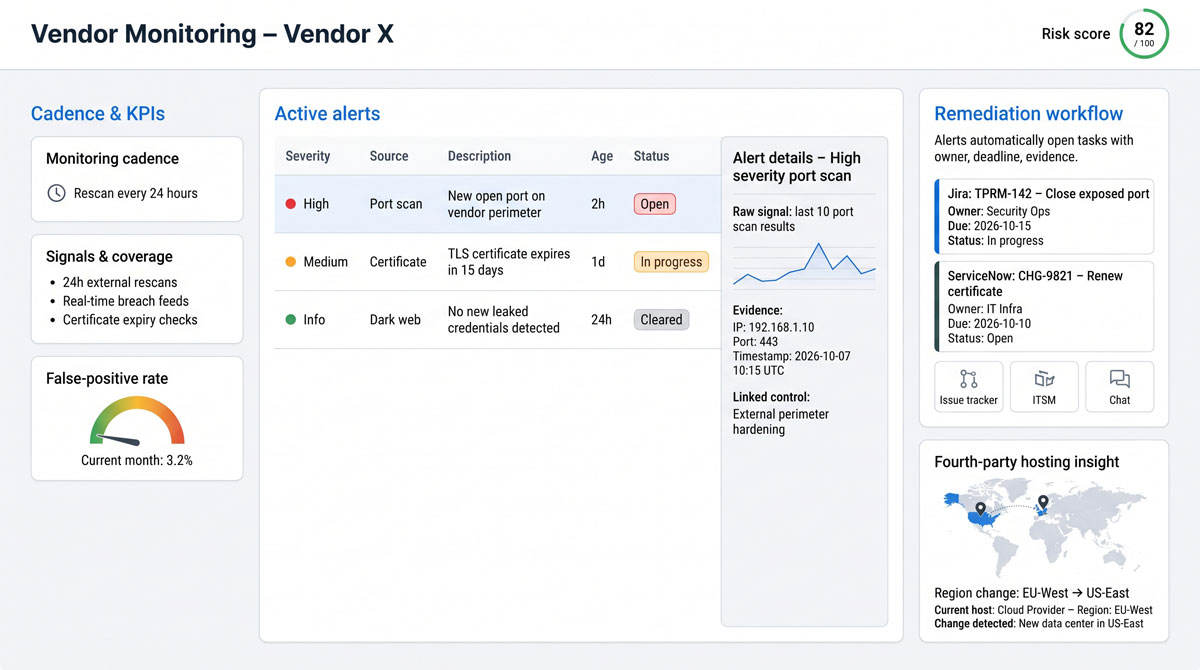This screenshot has width=1200, height=670.
Task: Select the No new leaked credentials row
Action: (x=497, y=320)
